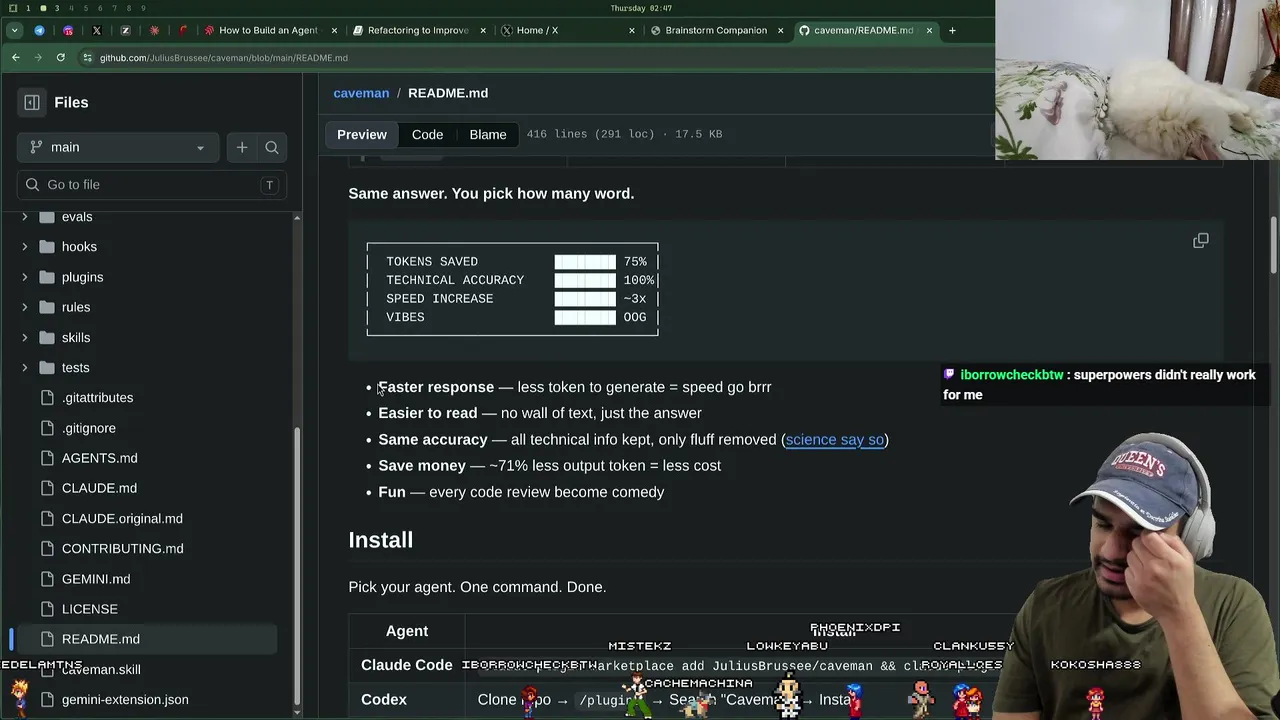Click the evals folder icon
Viewport: 1280px width, 720px height.
47,217
